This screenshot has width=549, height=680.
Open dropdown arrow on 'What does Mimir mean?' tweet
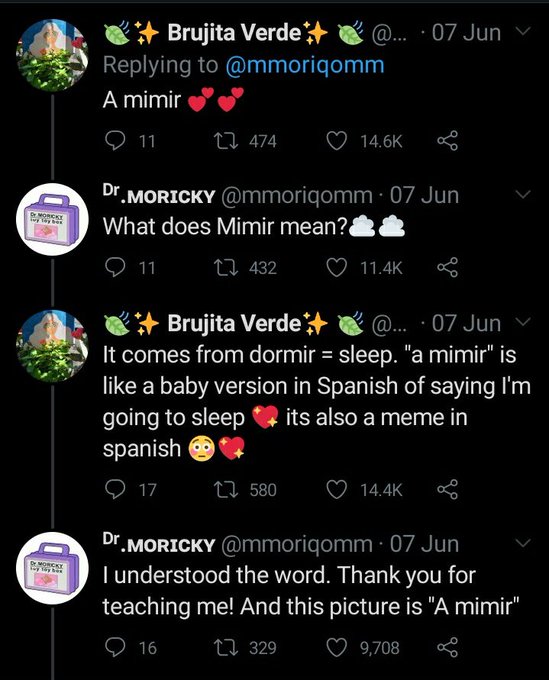(x=524, y=194)
